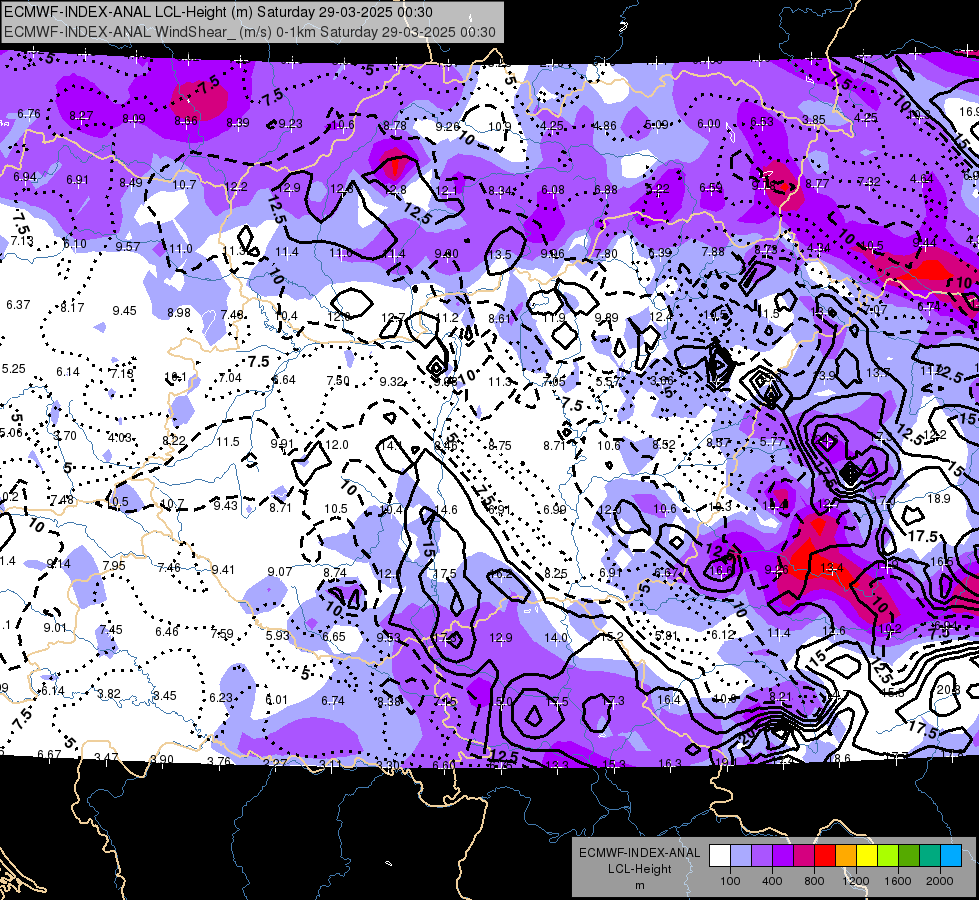Click the shear value 5.25
This screenshot has width=979, height=900.
click(14, 368)
